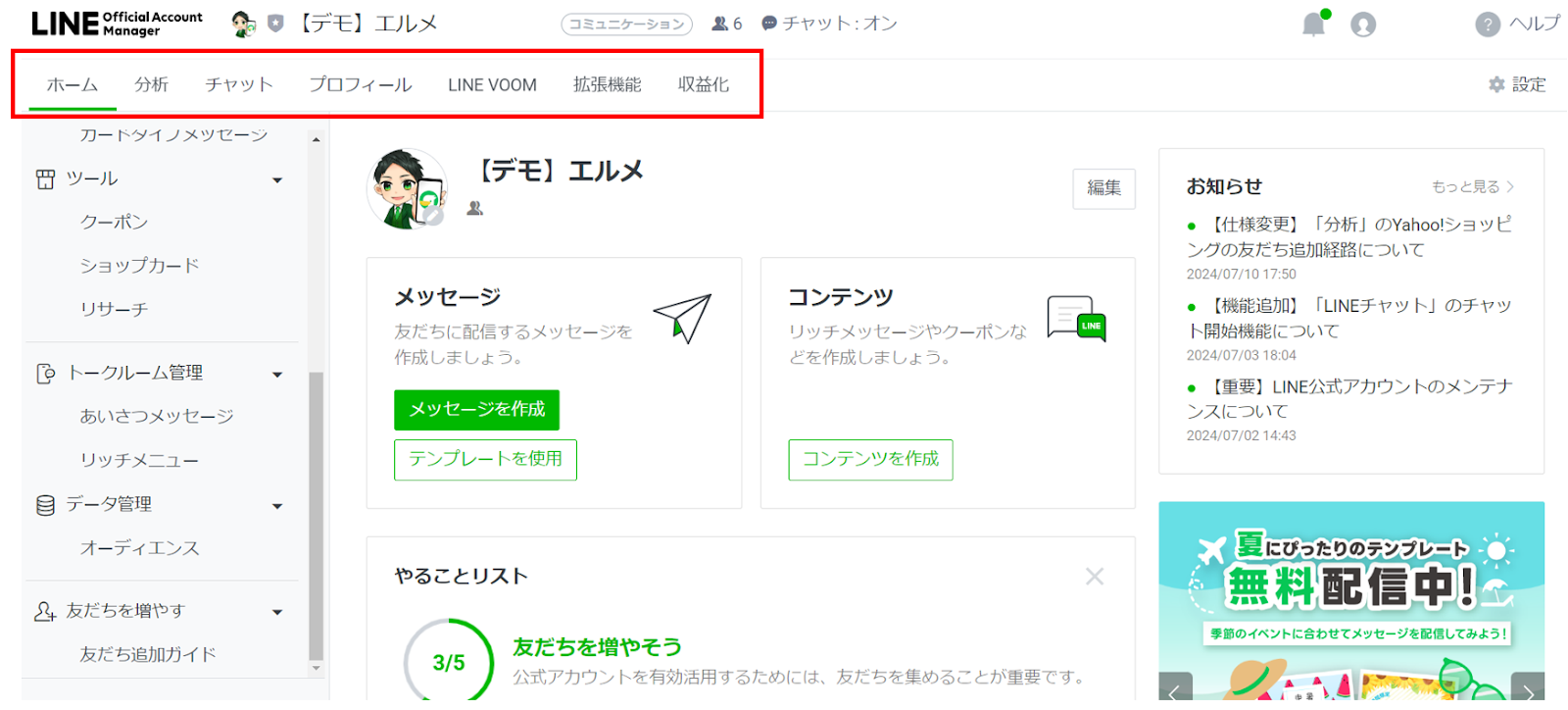Screen dimensions: 1568x710
Task: Click the 編集 button
Action: pyautogui.click(x=1104, y=188)
